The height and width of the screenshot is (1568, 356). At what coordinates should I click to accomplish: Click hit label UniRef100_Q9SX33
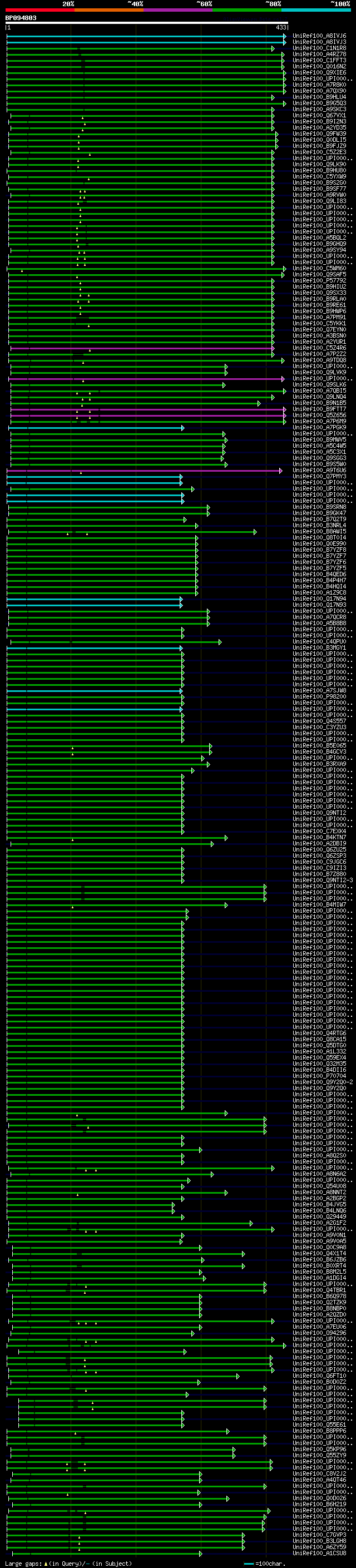(x=319, y=293)
